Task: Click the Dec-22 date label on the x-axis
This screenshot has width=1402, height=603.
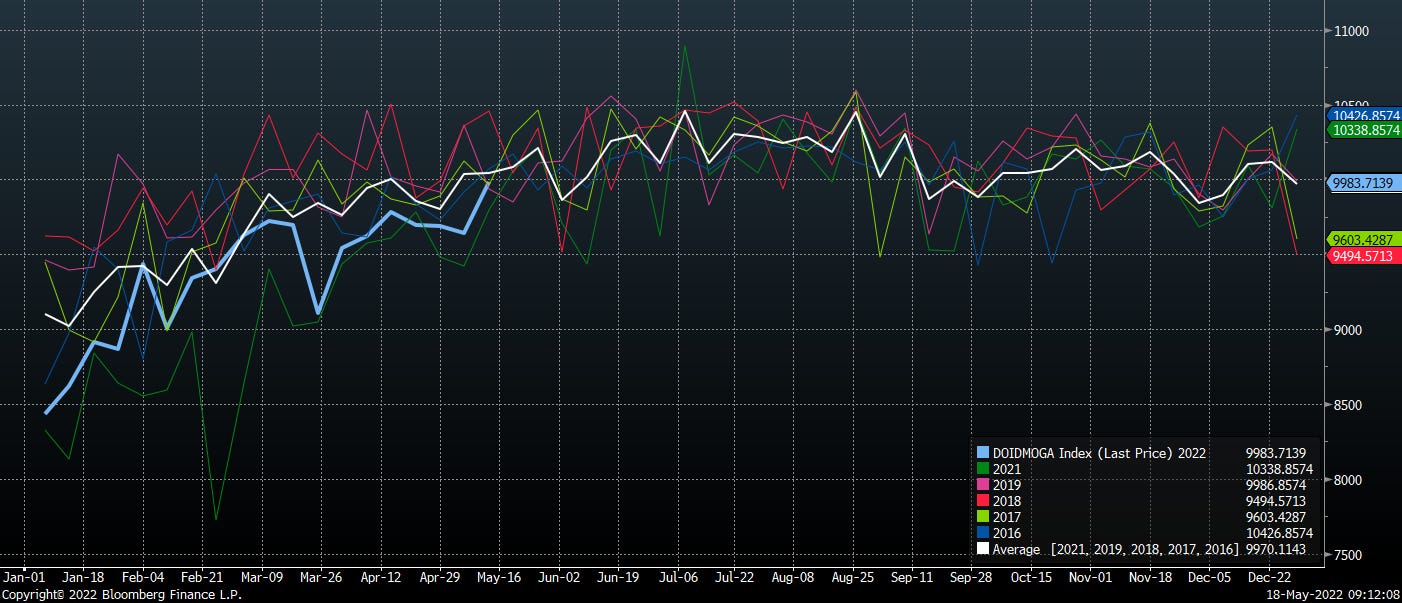Action: coord(1269,578)
